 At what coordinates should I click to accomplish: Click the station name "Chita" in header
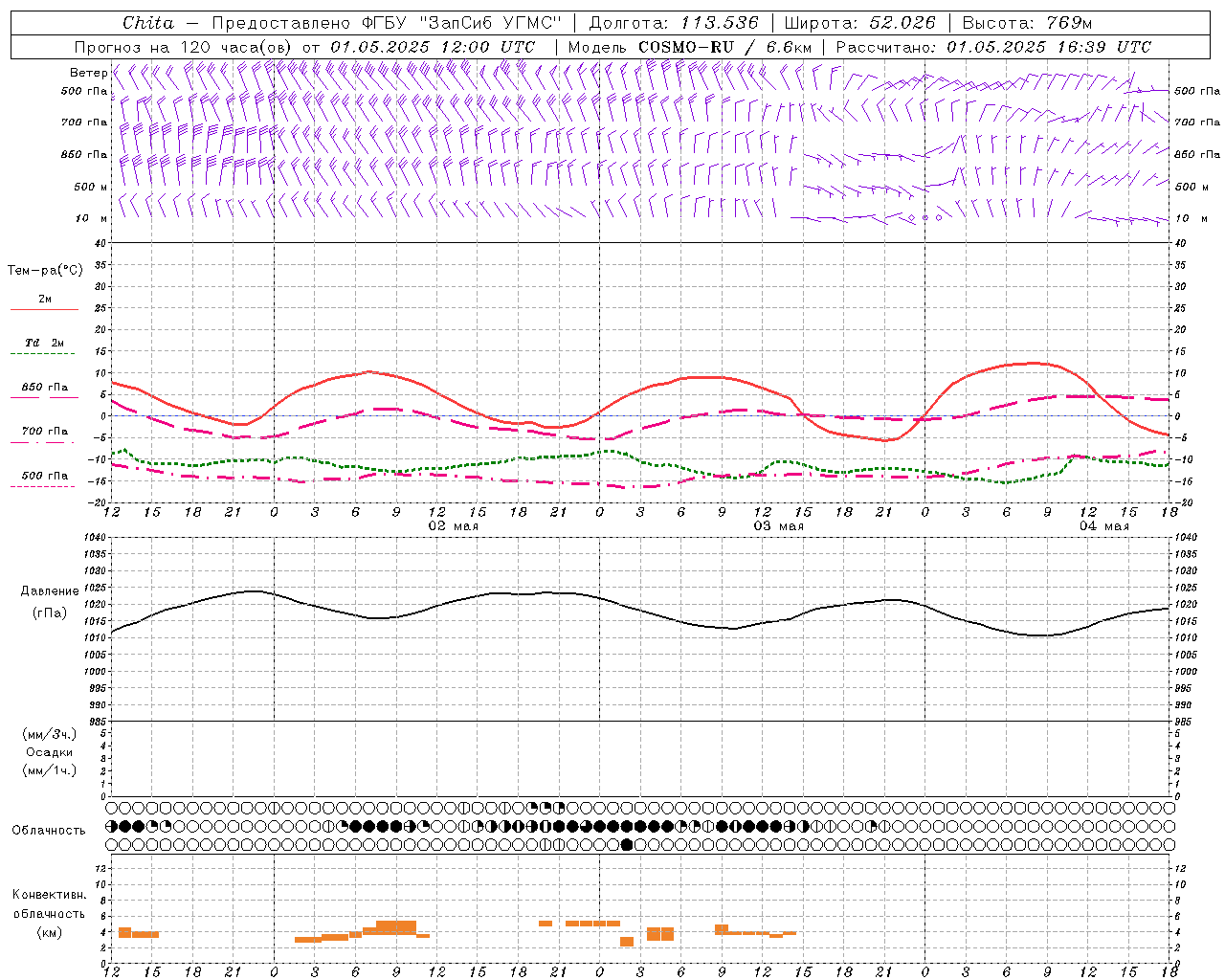pos(148,23)
